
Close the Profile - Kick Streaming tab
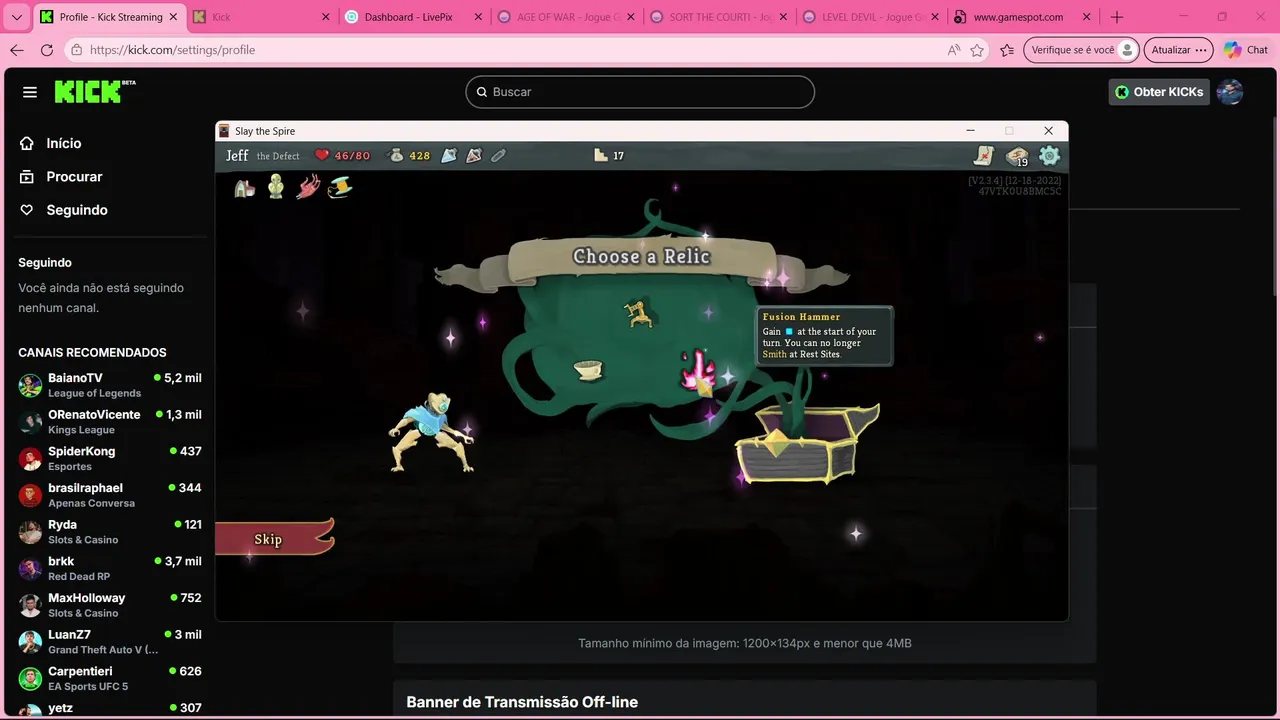[x=174, y=17]
